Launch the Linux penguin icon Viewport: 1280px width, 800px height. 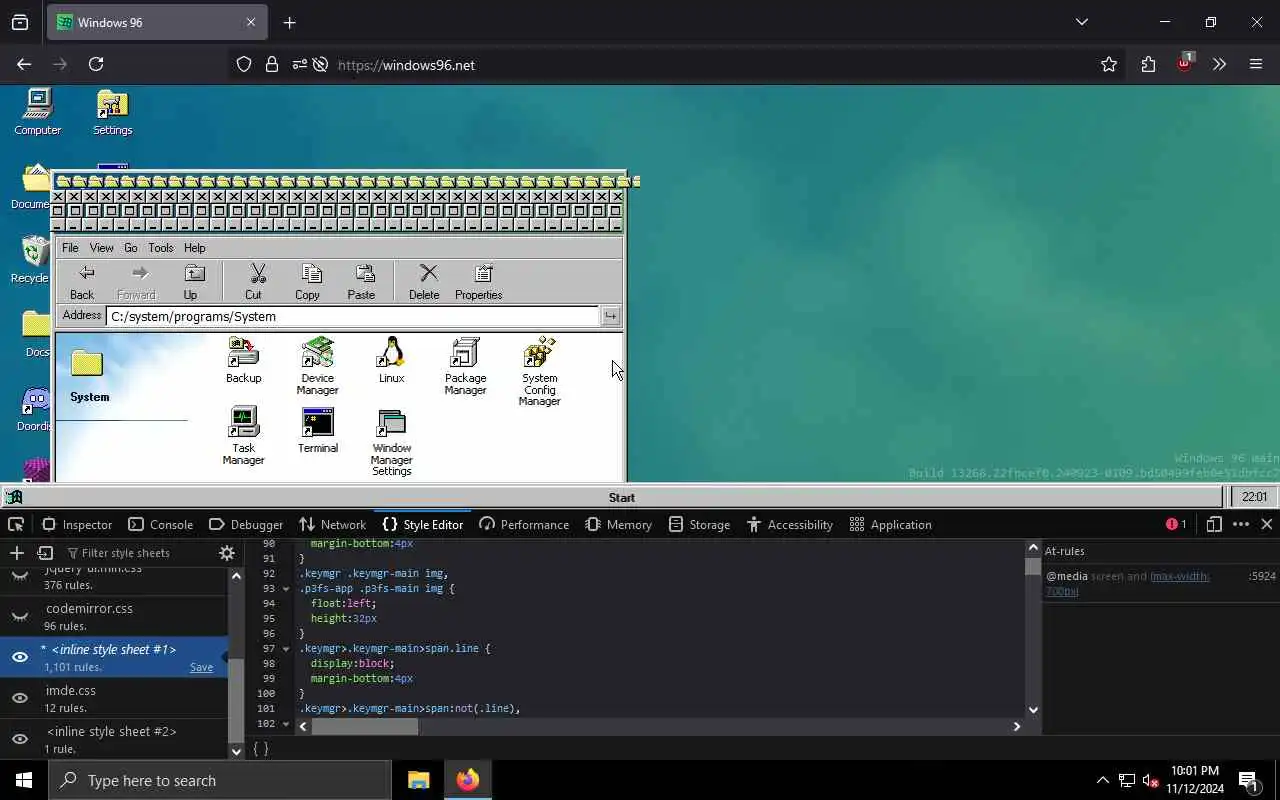391,360
